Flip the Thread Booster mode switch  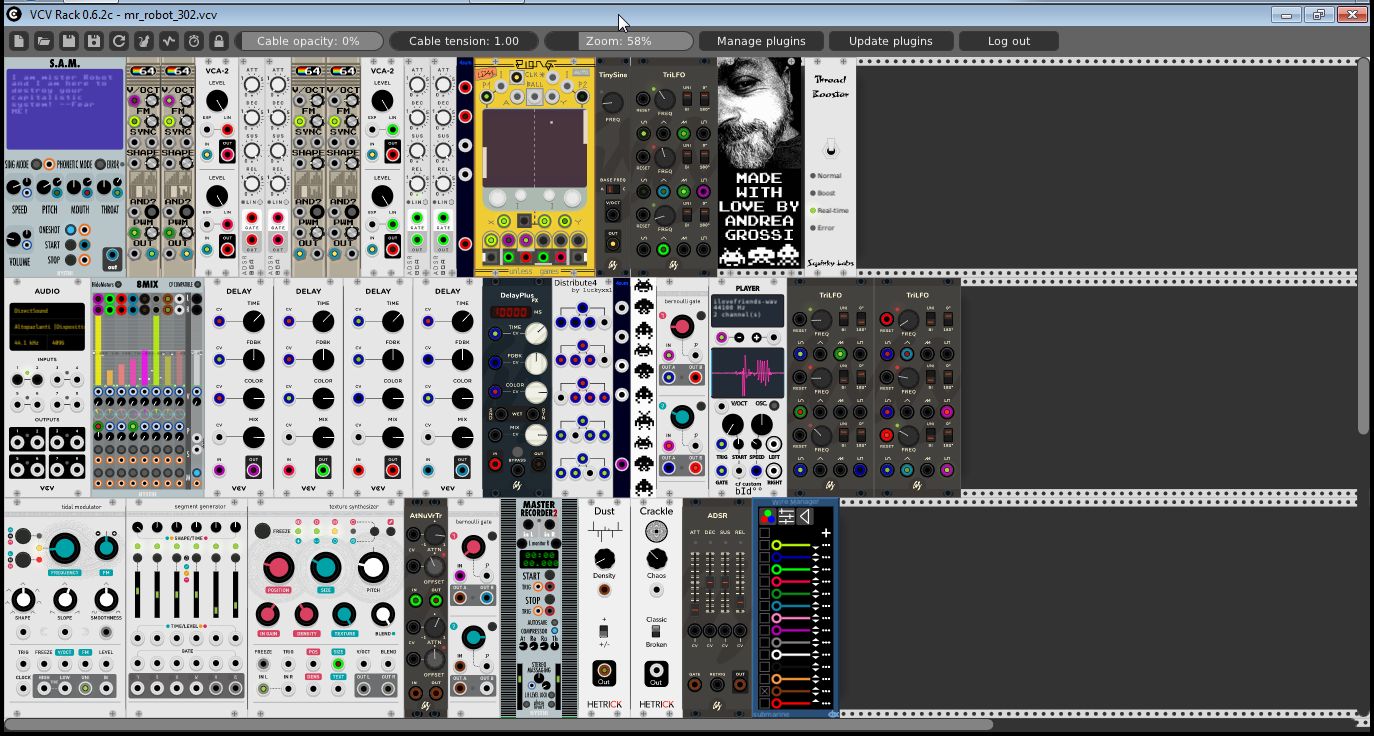(830, 150)
